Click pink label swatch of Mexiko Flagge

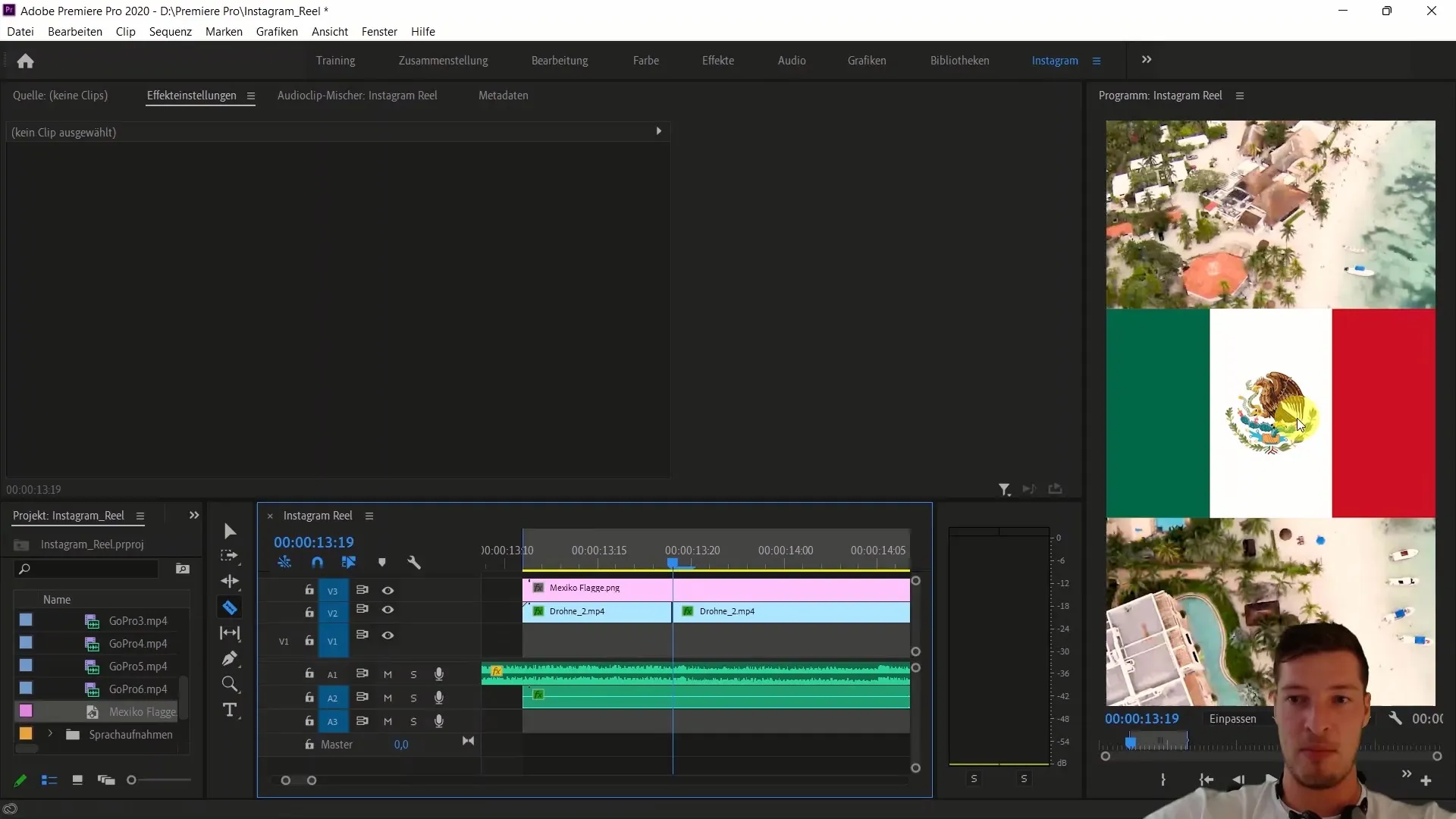26,711
